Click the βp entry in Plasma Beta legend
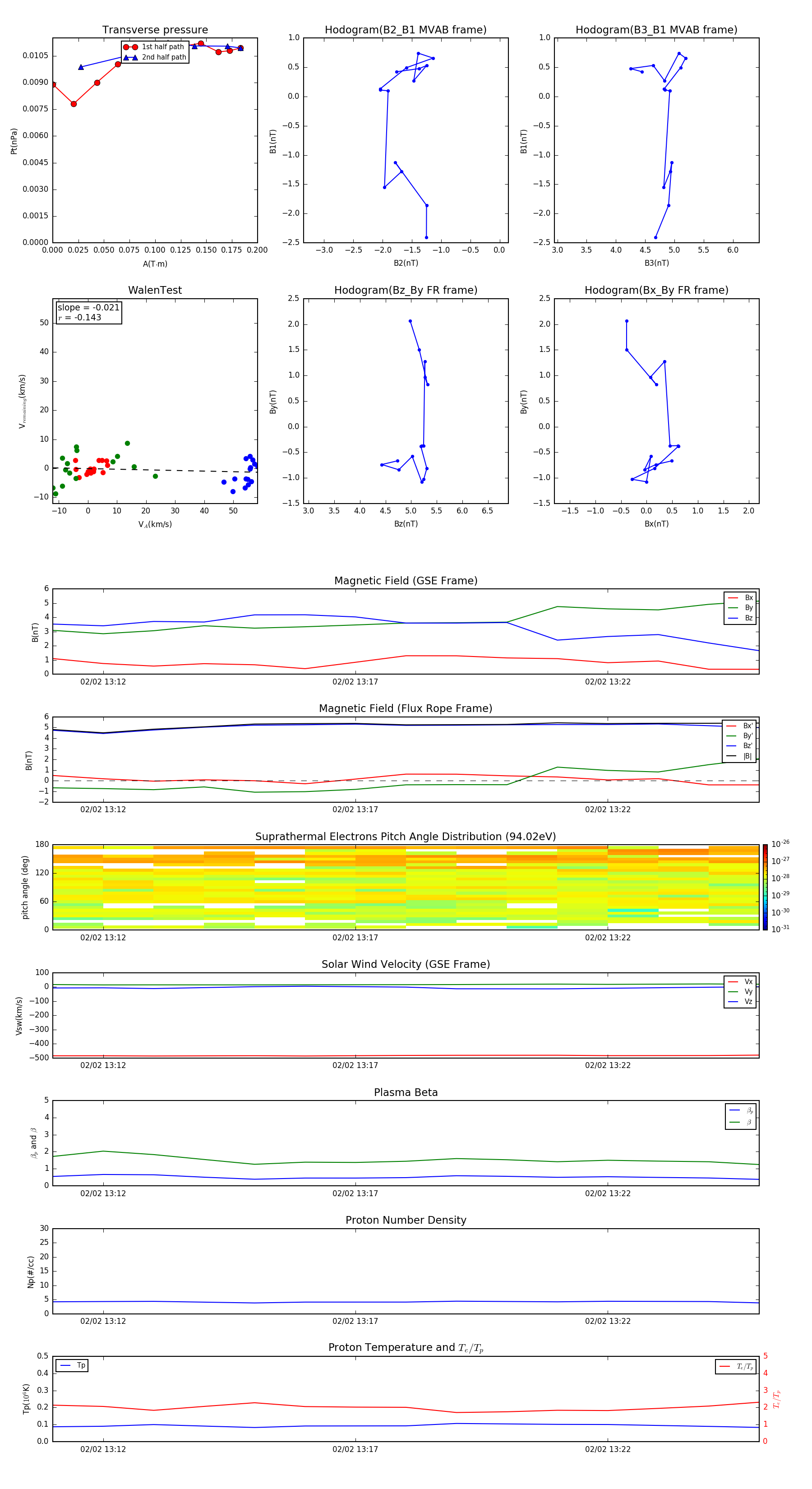This screenshot has height=1489, width=812. 742,1110
